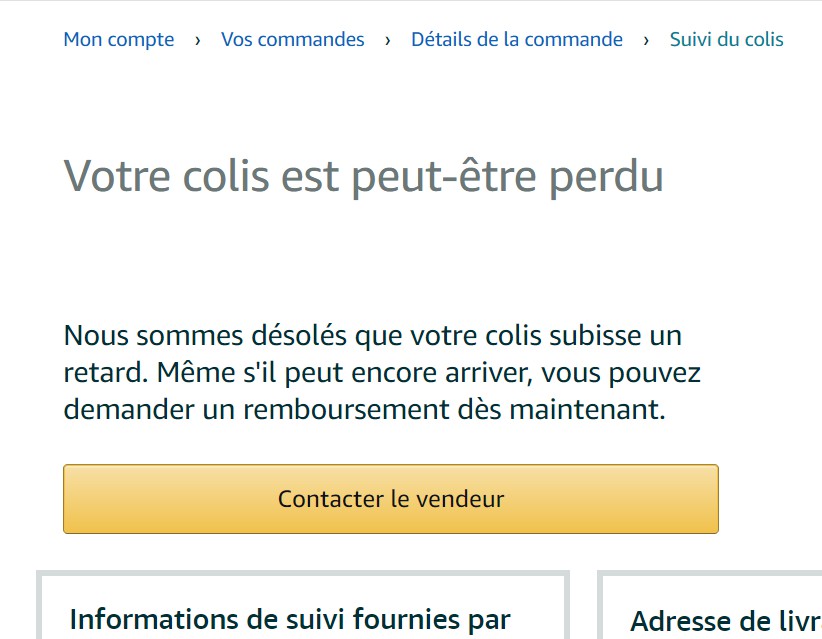
Task: Open the Mon compte breadcrumb link
Action: point(118,40)
